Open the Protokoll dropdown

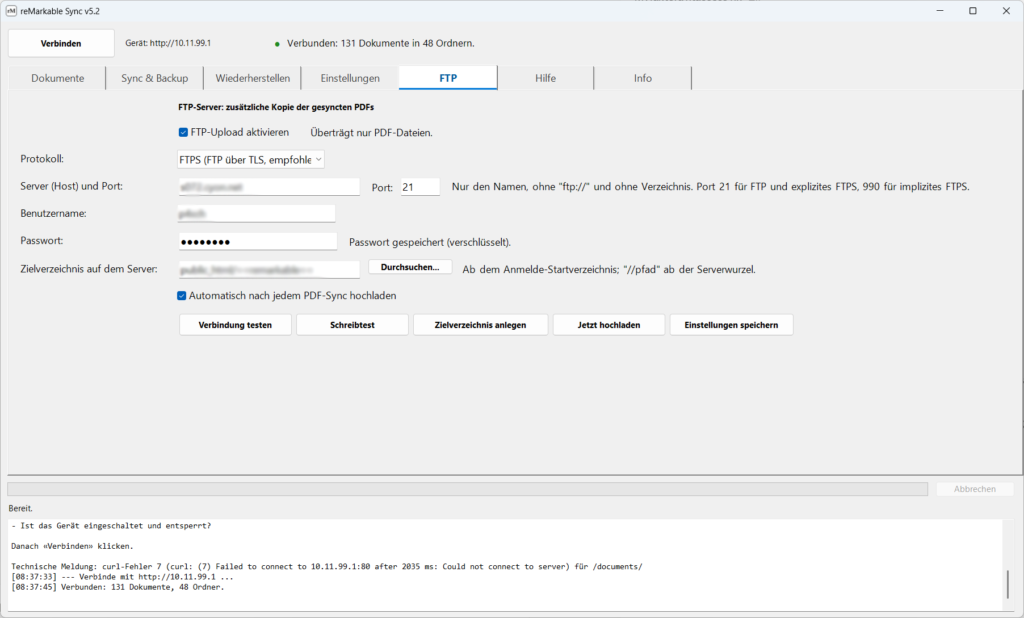click(x=251, y=159)
